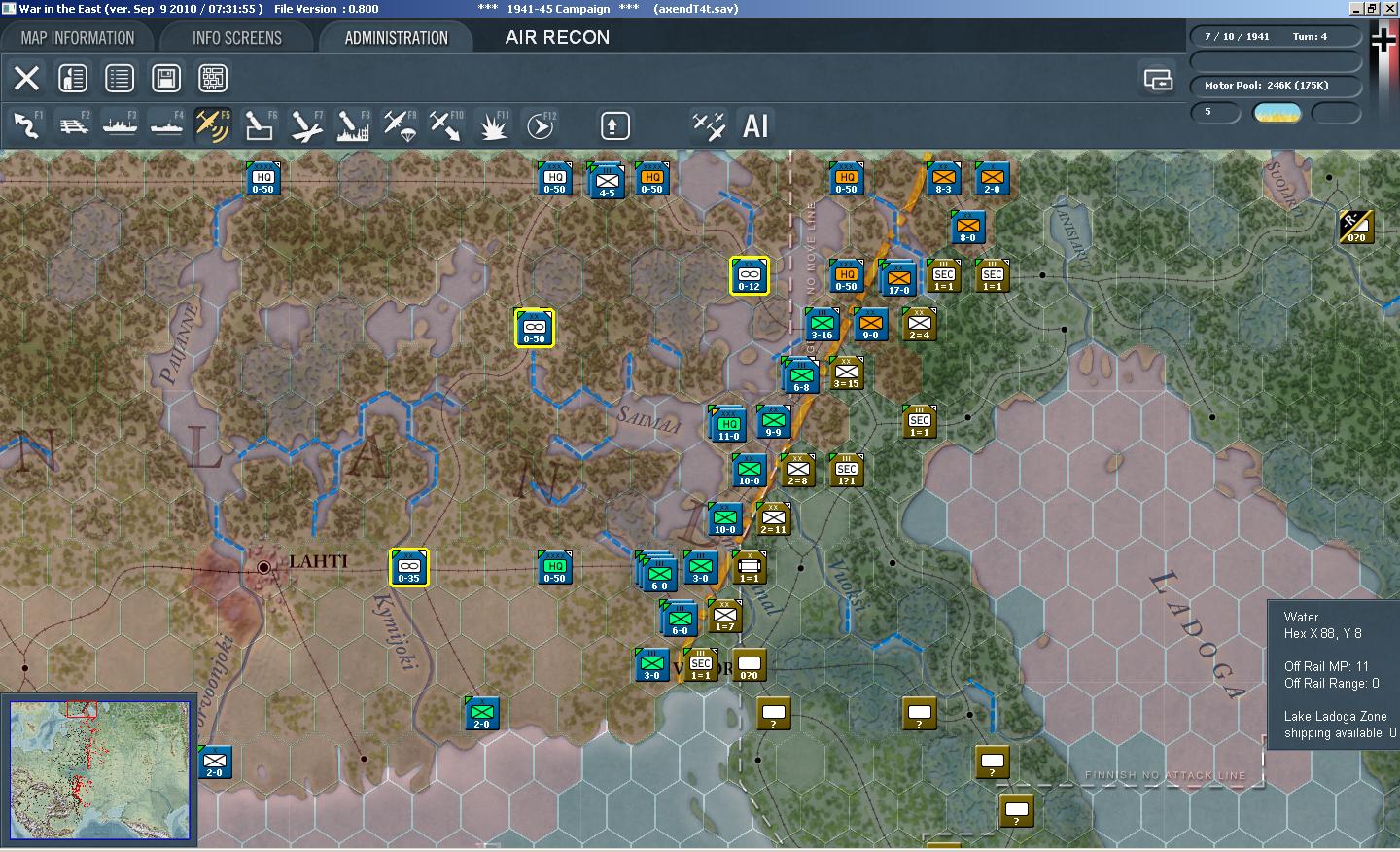This screenshot has height=852, width=1400.
Task: Open the grid-pattern administration icon
Action: pos(213,78)
